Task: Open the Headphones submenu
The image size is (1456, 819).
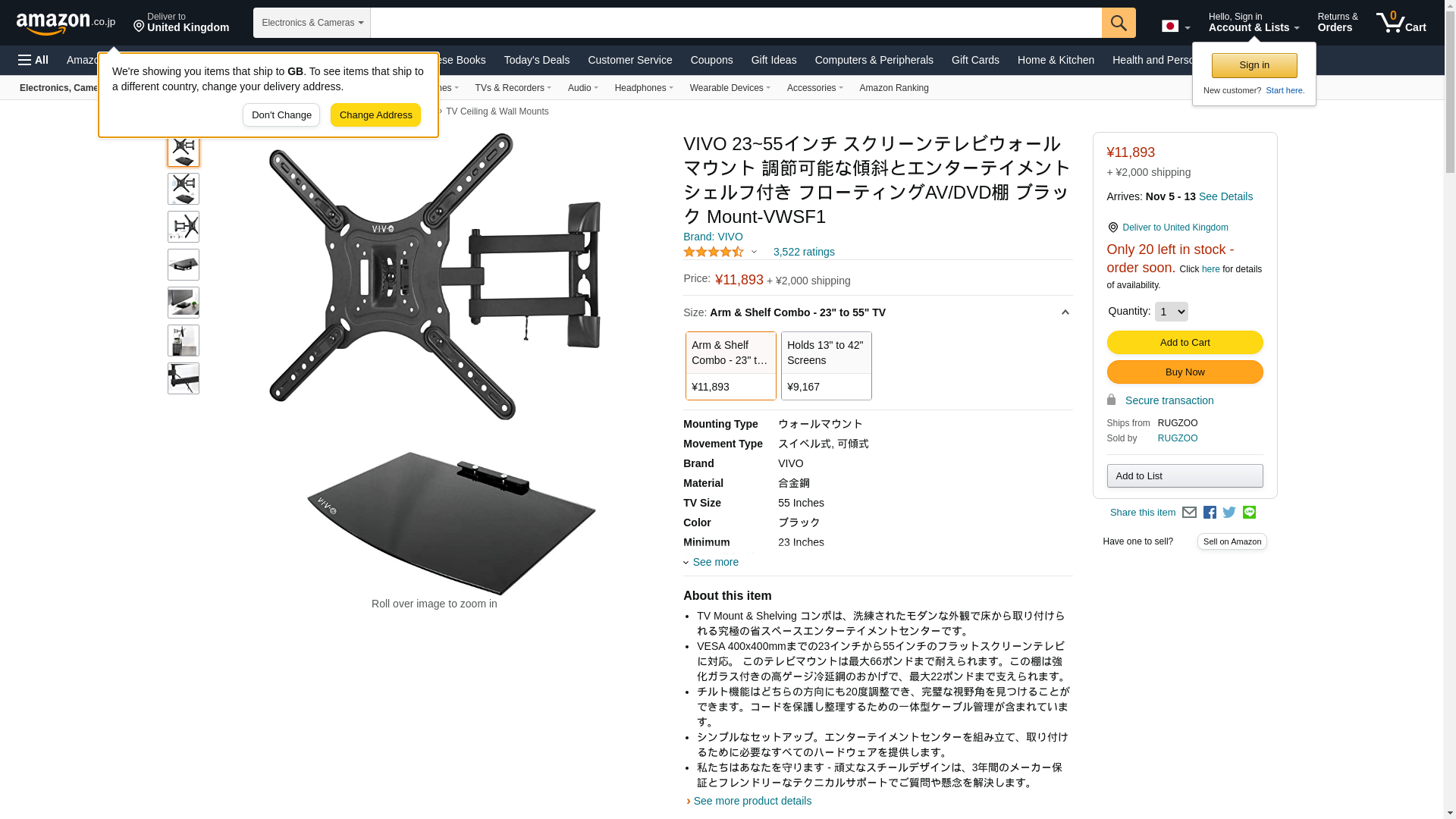Action: (644, 88)
